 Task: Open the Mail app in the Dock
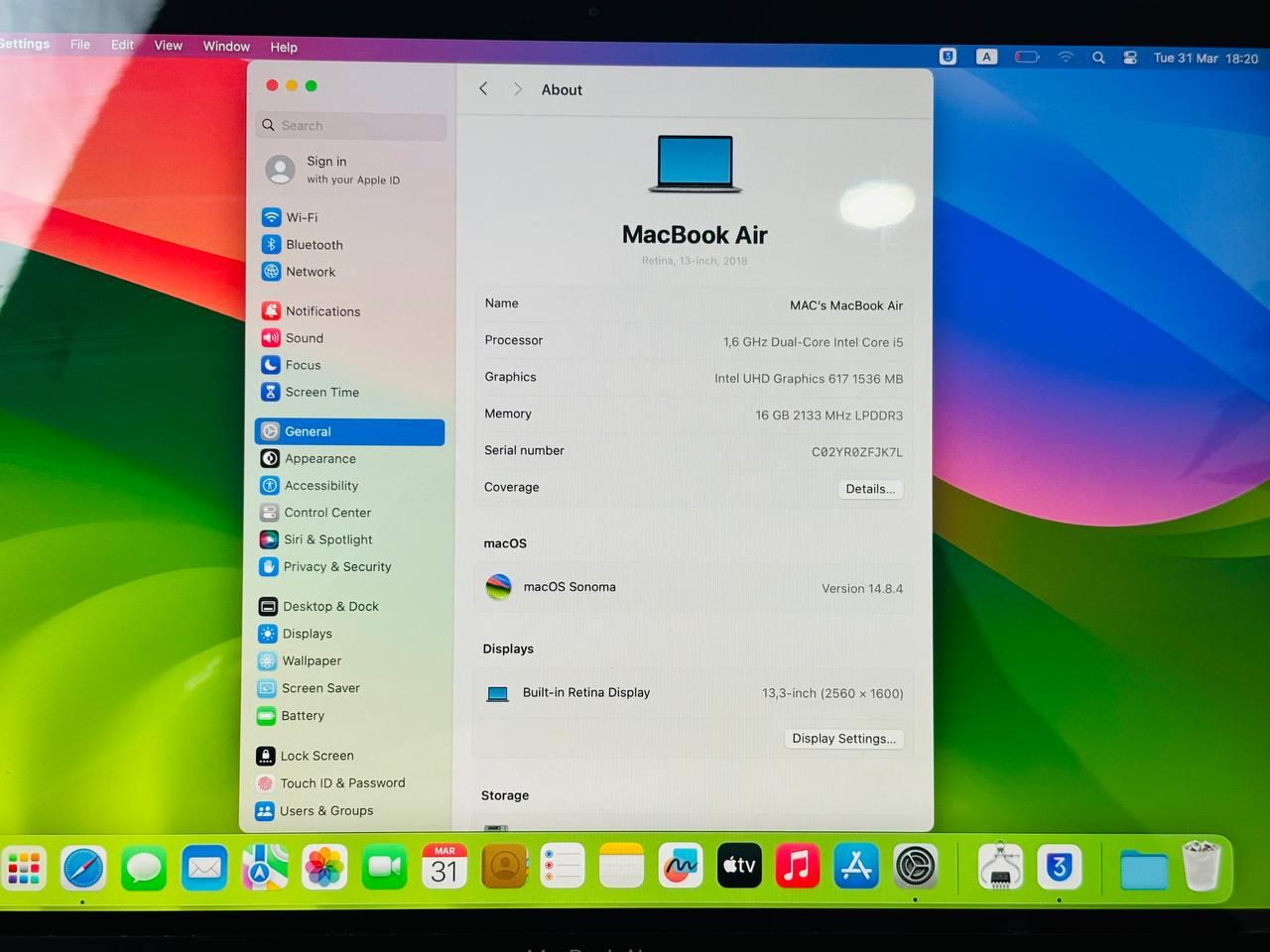click(204, 869)
